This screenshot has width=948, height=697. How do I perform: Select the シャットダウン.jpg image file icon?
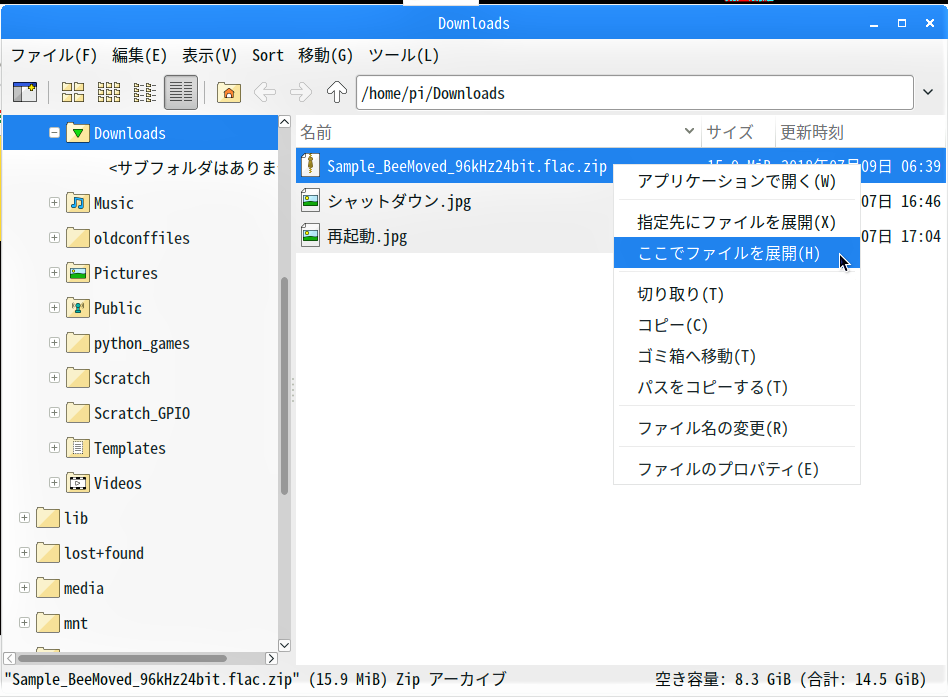click(x=311, y=201)
